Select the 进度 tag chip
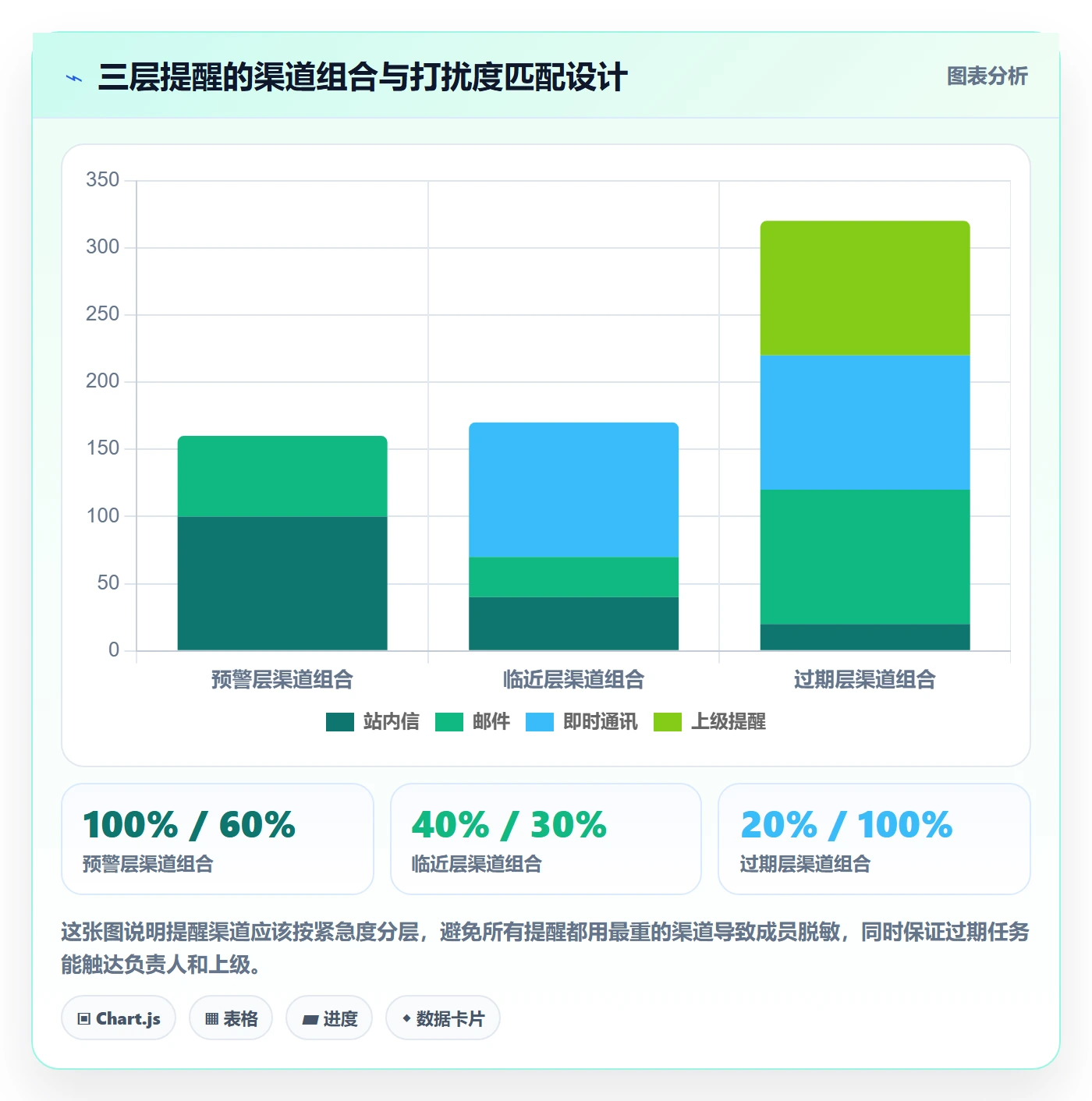Viewport: 1092px width, 1101px height. tap(329, 1018)
